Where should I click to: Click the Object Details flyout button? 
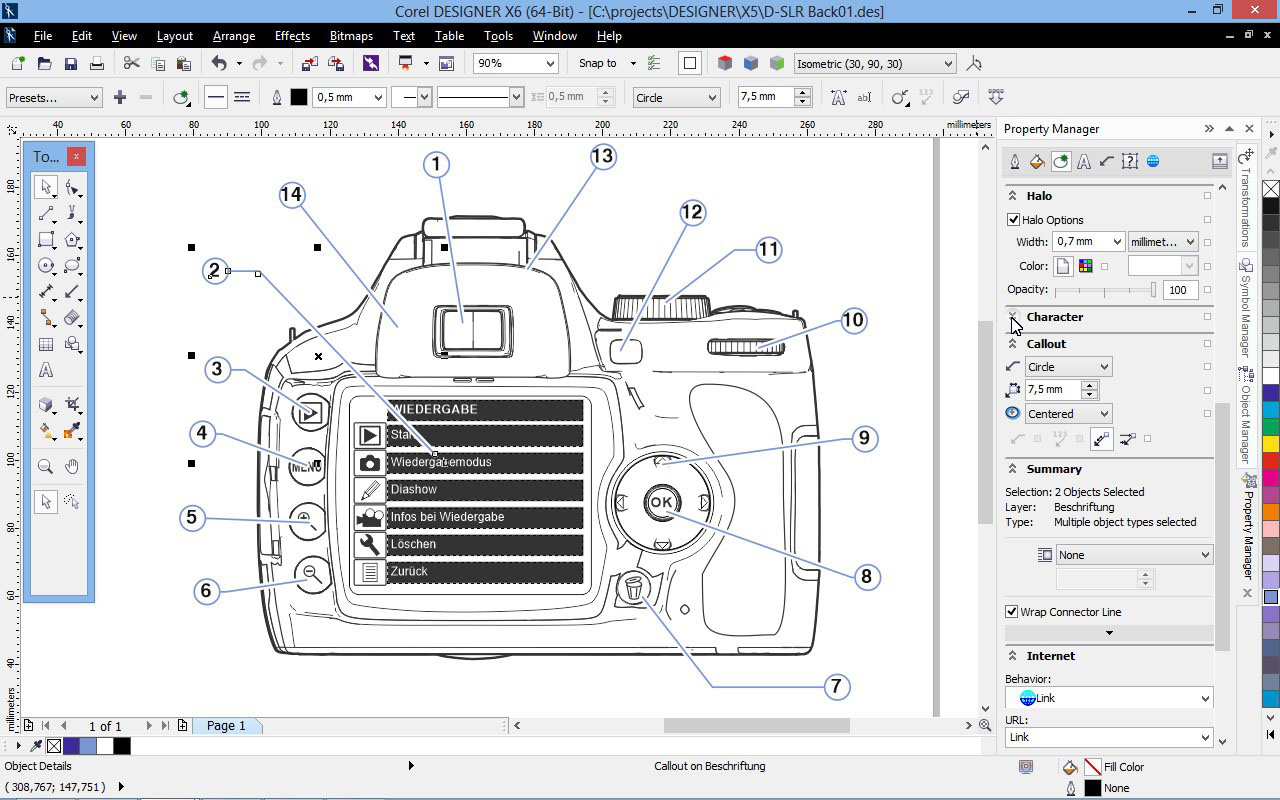(x=409, y=765)
